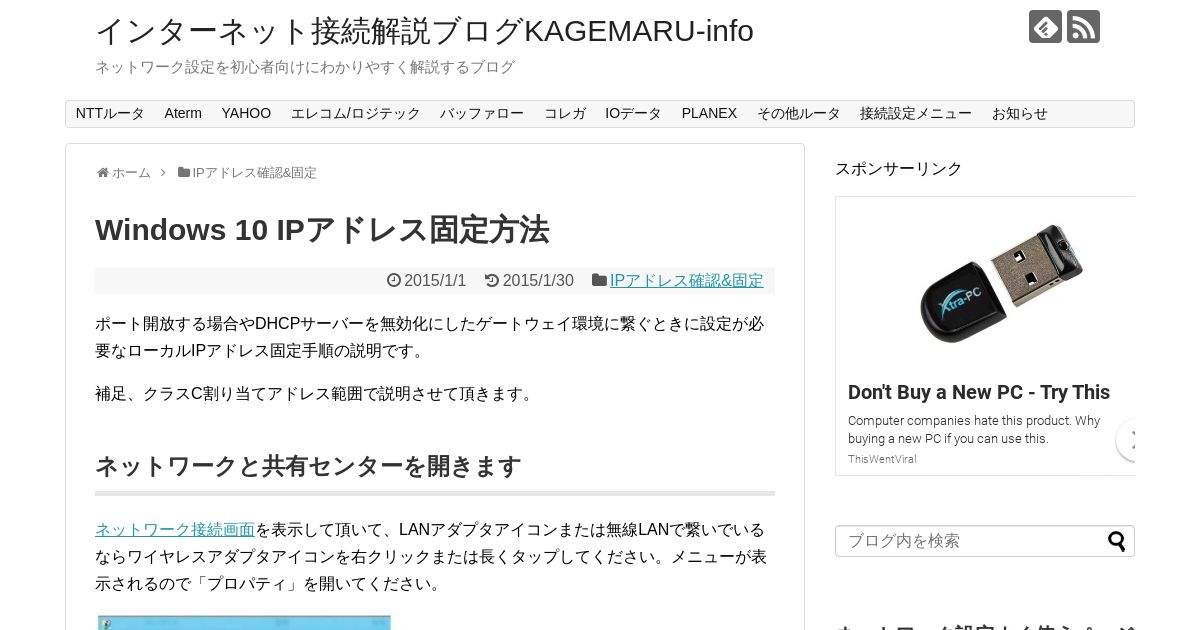Open the Feedly subscribe icon

pos(1045,27)
